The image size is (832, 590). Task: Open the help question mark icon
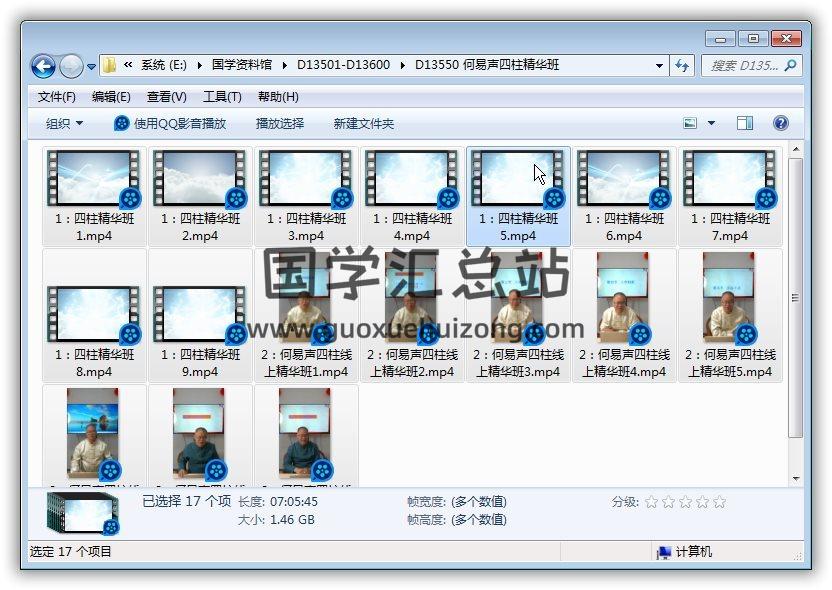[781, 123]
